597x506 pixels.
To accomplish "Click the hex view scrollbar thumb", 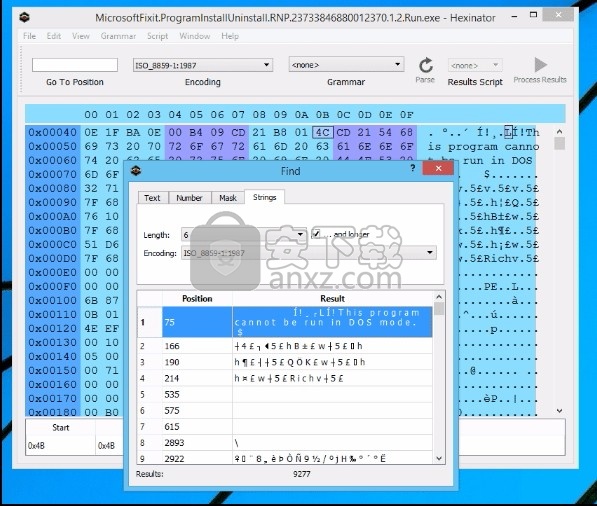I will pyautogui.click(x=559, y=144).
